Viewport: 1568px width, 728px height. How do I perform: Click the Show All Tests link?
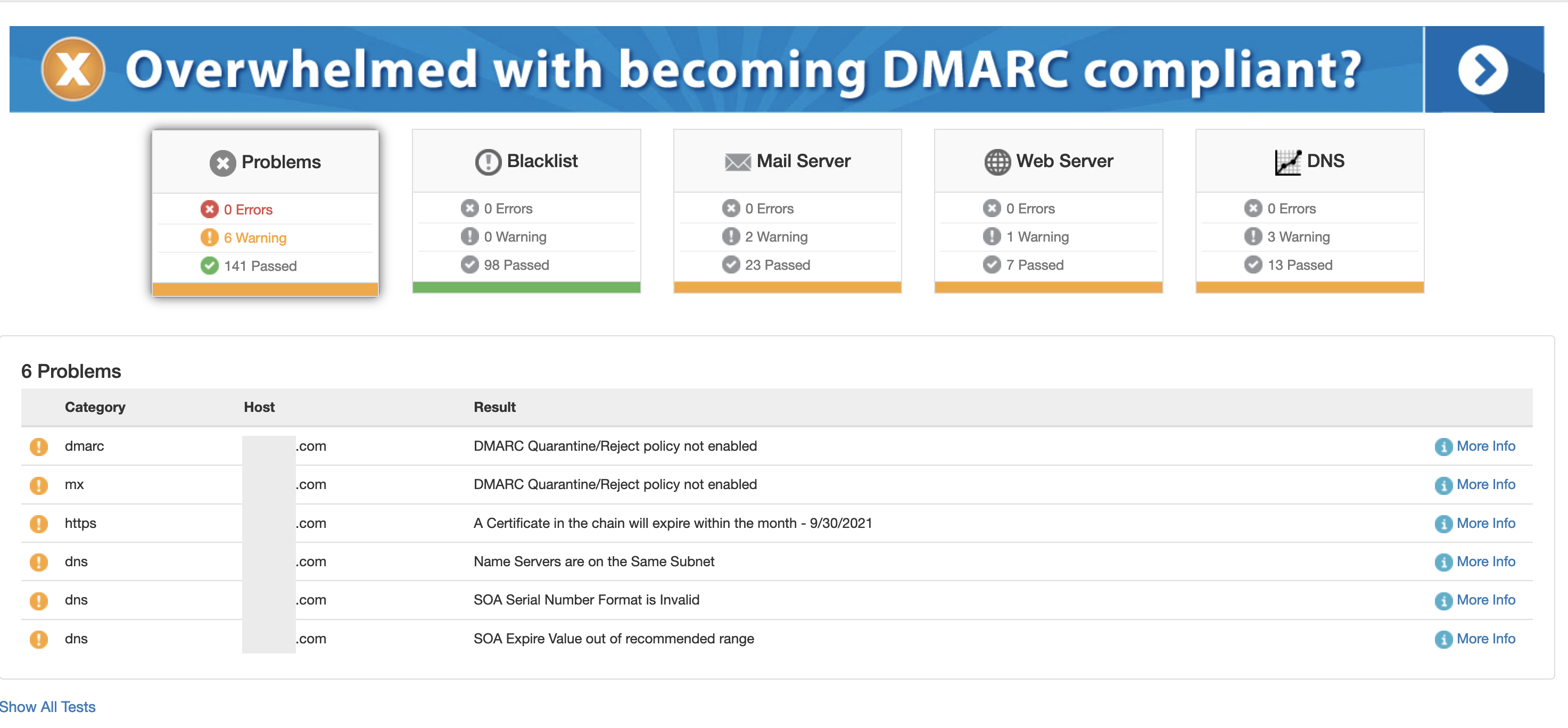(x=47, y=707)
